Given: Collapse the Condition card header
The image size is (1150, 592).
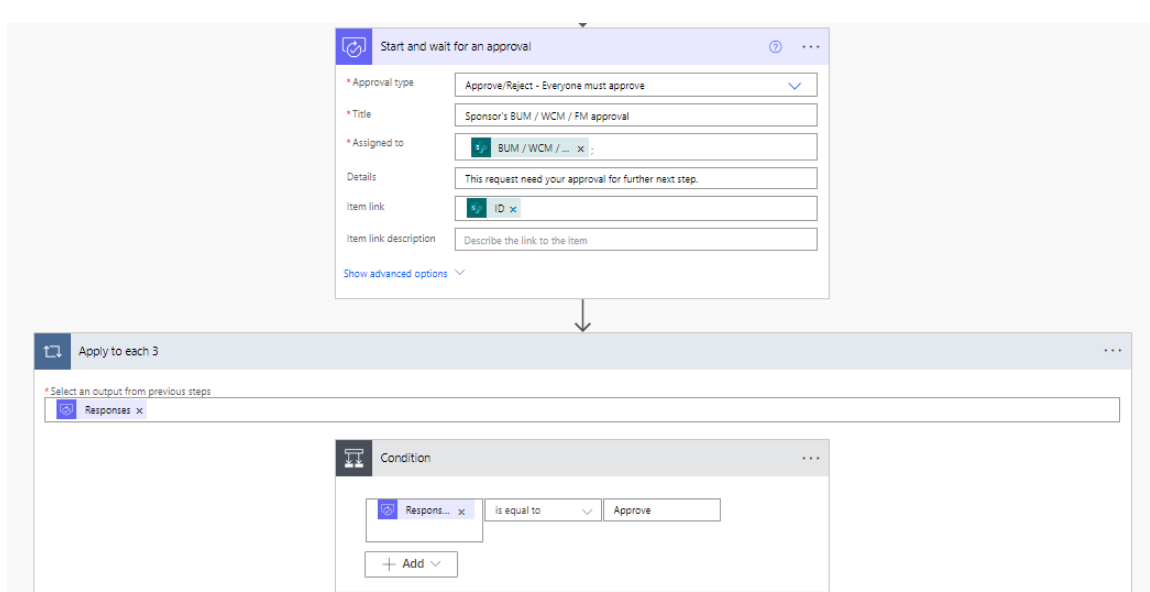Looking at the screenshot, I should [582, 458].
